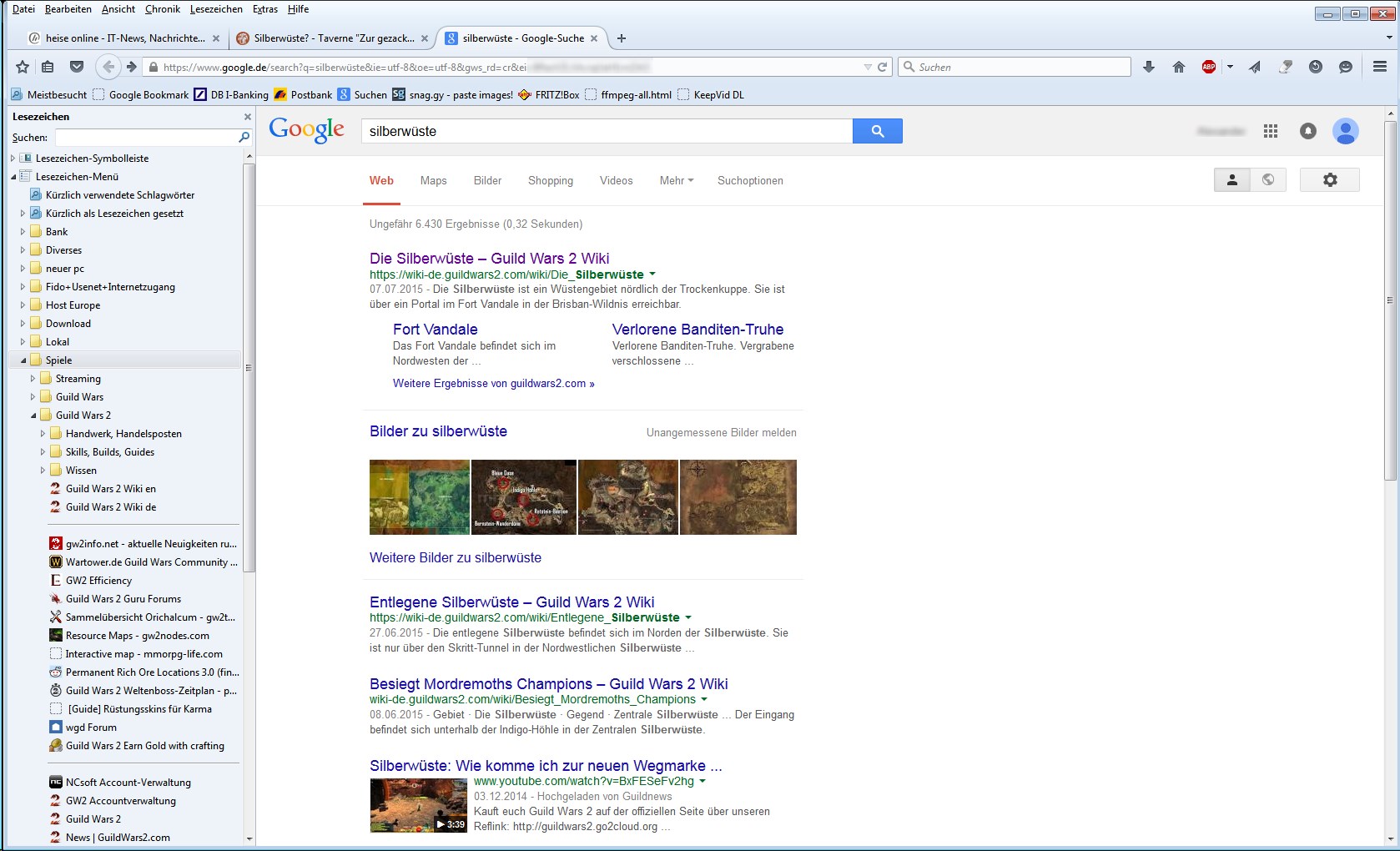Open the Google apps grid
The width and height of the screenshot is (1400, 851).
point(1271,131)
